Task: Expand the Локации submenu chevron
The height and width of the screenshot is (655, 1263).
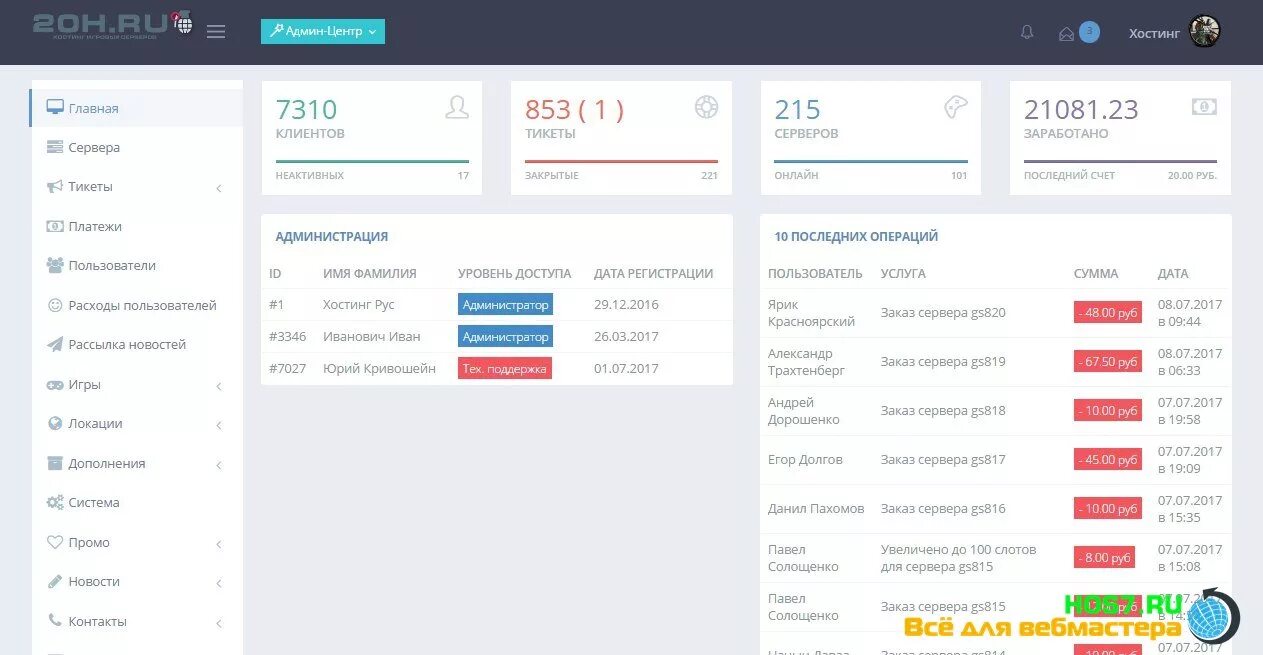Action: (x=218, y=424)
